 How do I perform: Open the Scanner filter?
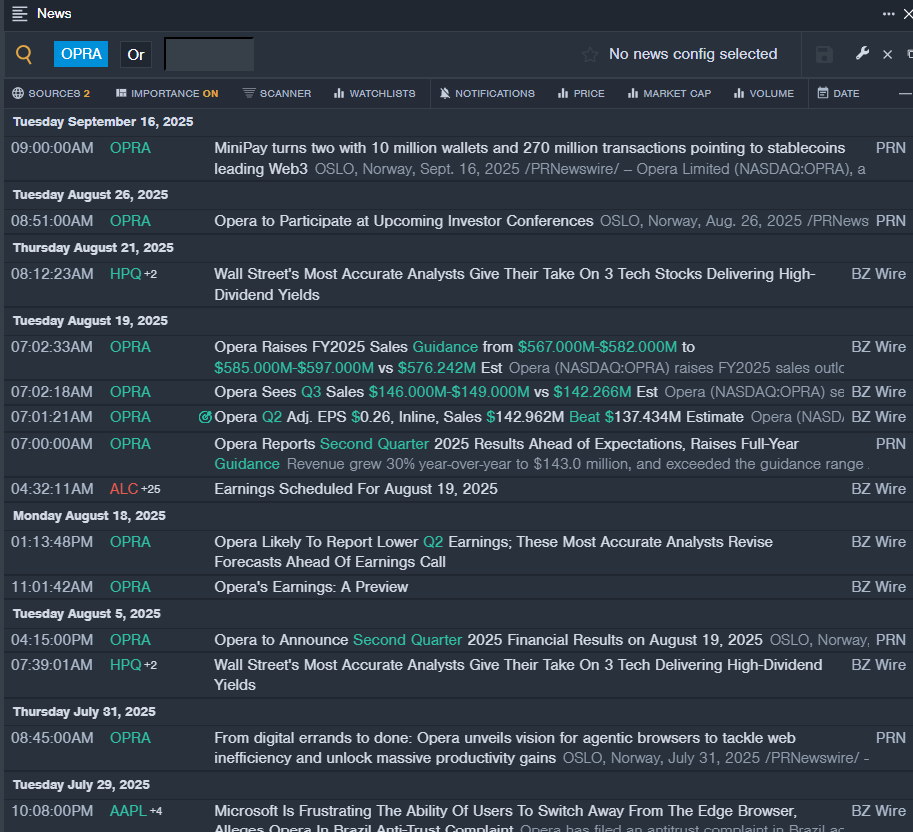coord(277,93)
